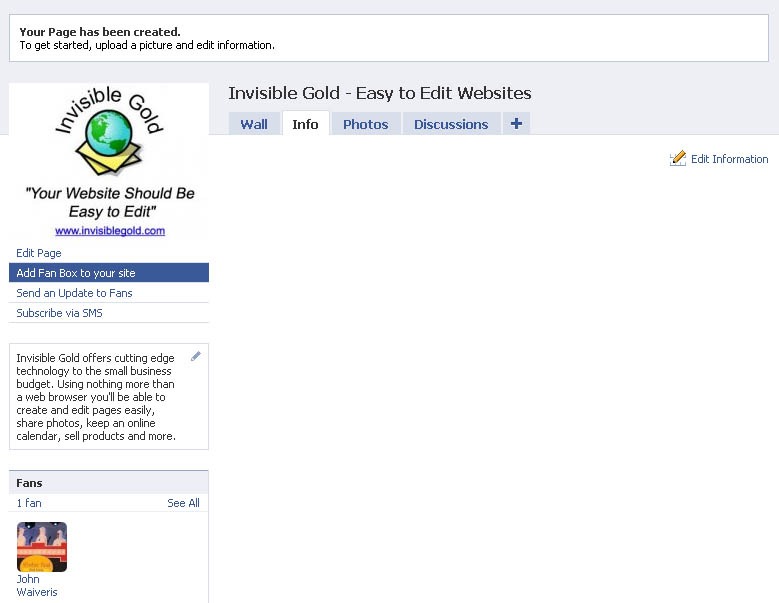The width and height of the screenshot is (779, 603).
Task: Select Add Fan Box to your site
Action: 109,273
